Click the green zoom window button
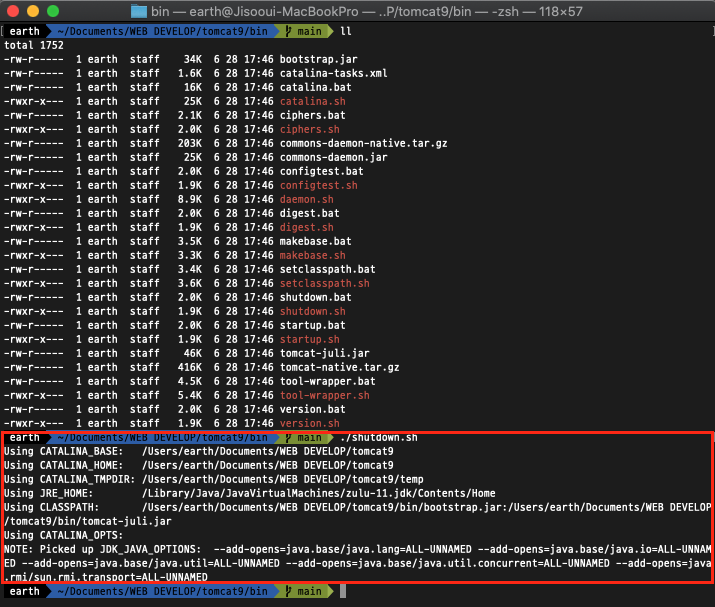This screenshot has width=715, height=607. pos(53,11)
